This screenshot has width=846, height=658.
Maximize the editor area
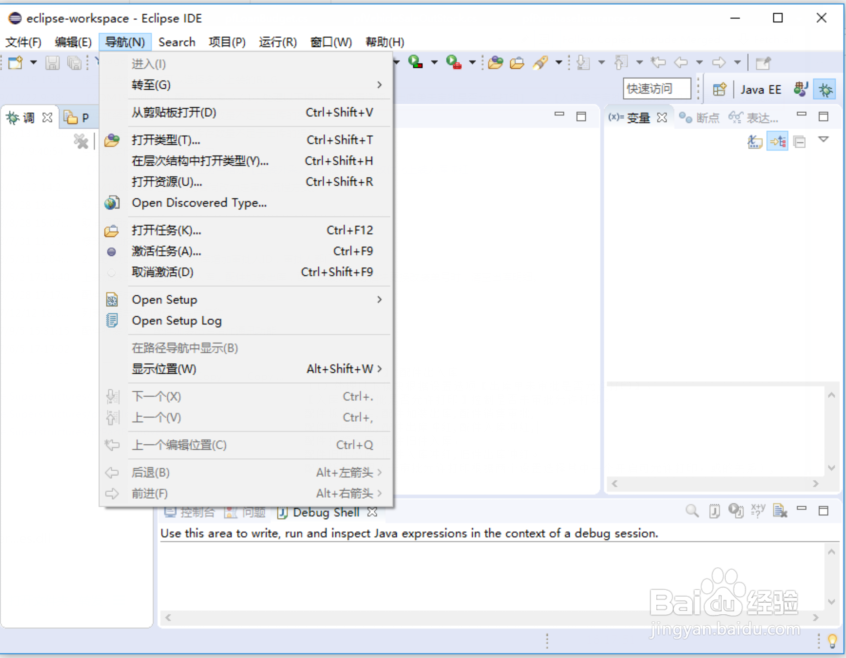pyautogui.click(x=581, y=116)
